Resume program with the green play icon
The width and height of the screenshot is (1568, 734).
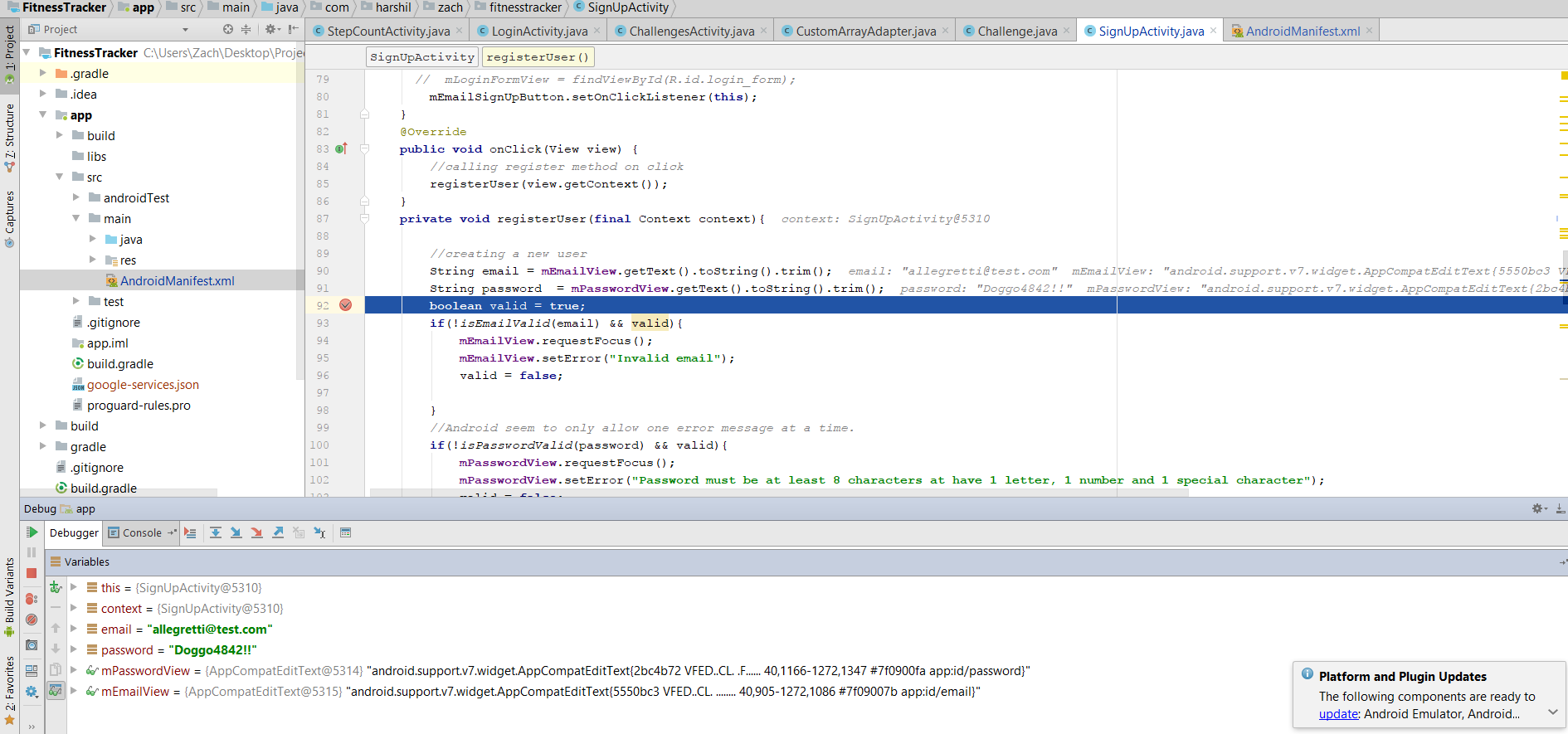point(32,532)
